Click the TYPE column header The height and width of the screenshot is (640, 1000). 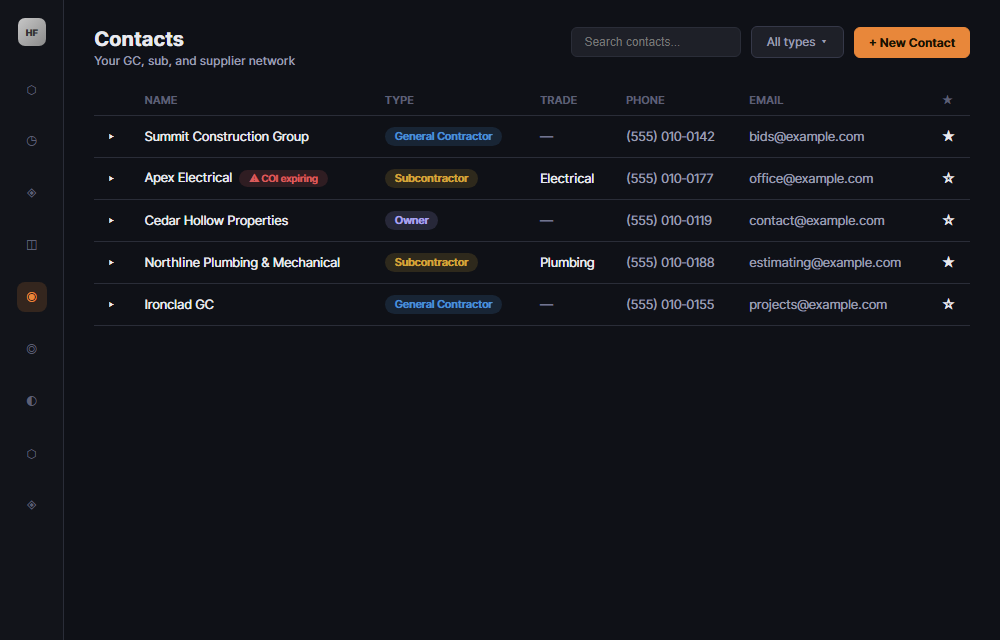click(399, 100)
